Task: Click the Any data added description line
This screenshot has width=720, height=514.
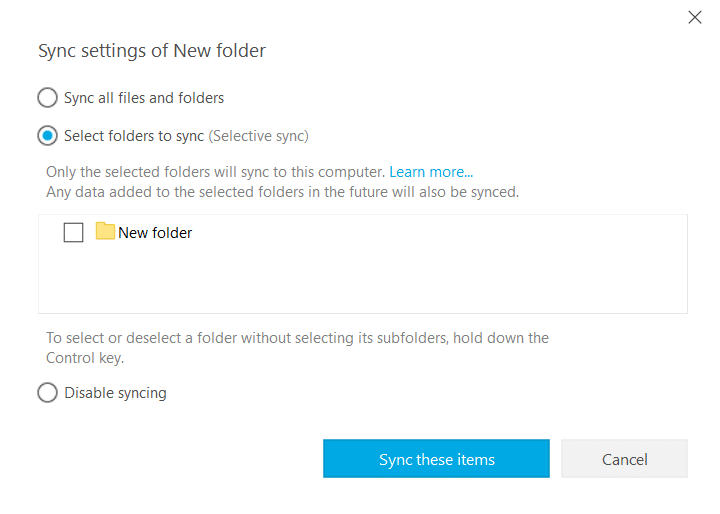Action: 282,192
